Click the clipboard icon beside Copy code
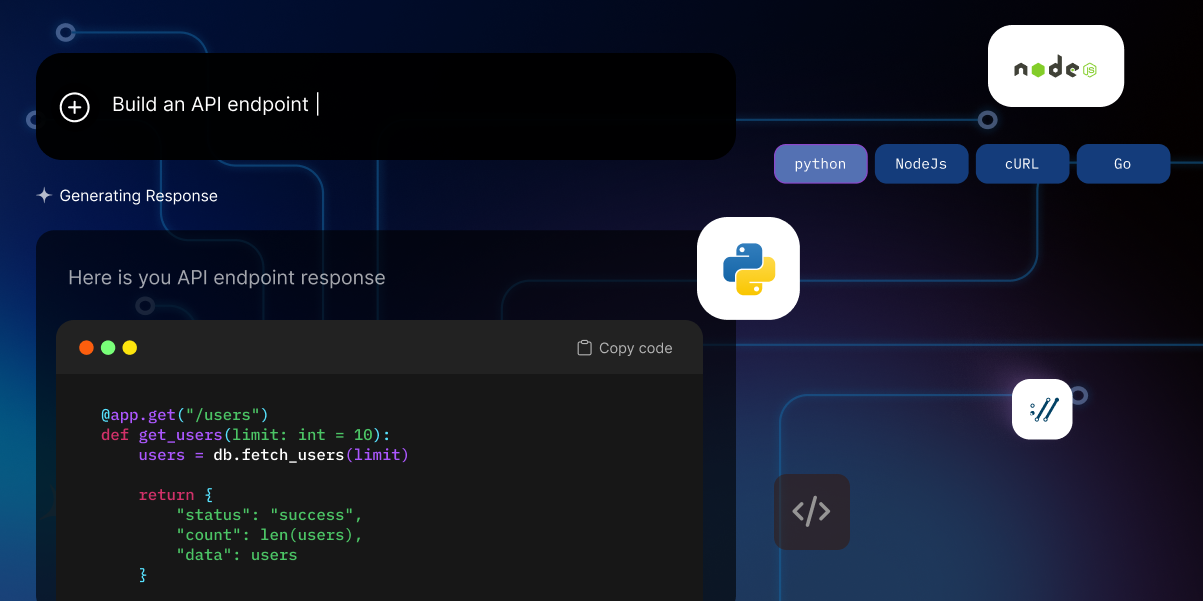The image size is (1203, 601). (x=584, y=348)
